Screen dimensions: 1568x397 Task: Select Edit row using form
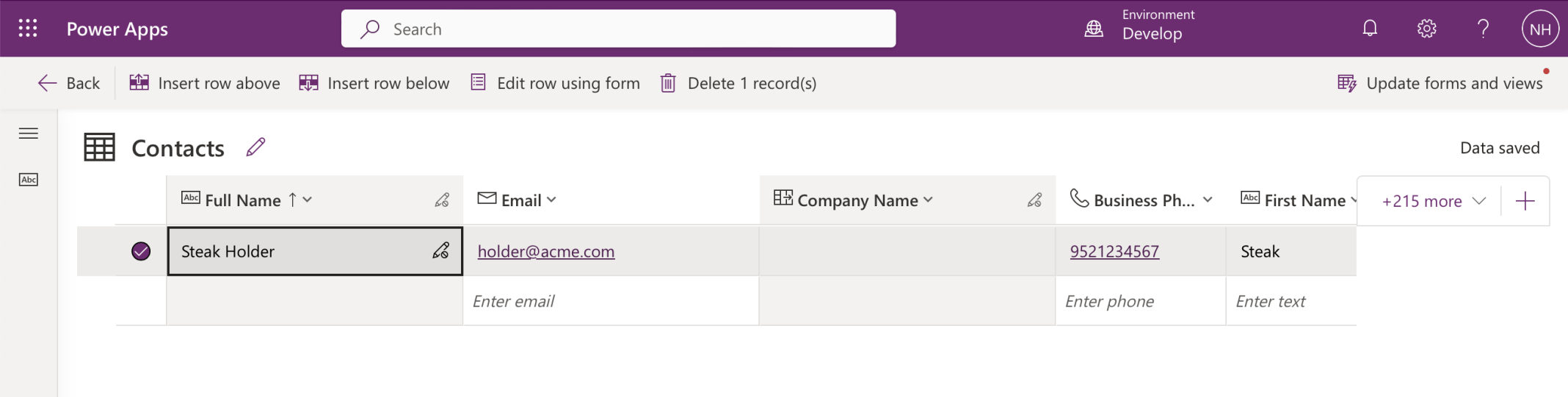(x=555, y=83)
